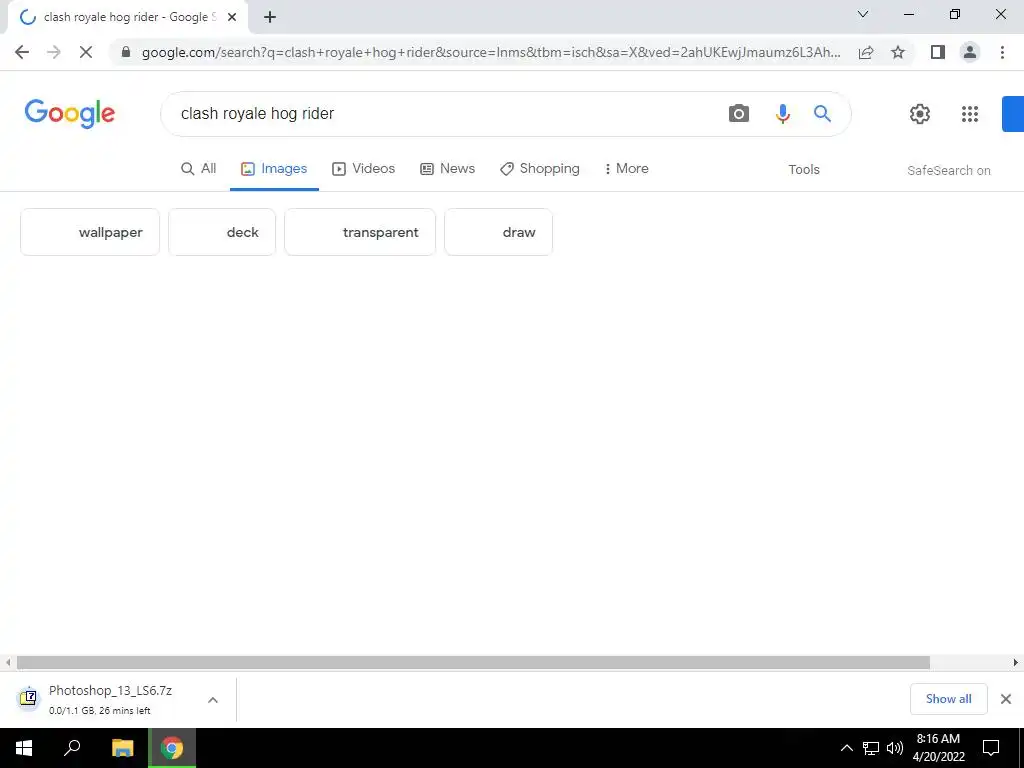This screenshot has width=1024, height=768.
Task: Open the Windows notification center
Action: coord(991,748)
